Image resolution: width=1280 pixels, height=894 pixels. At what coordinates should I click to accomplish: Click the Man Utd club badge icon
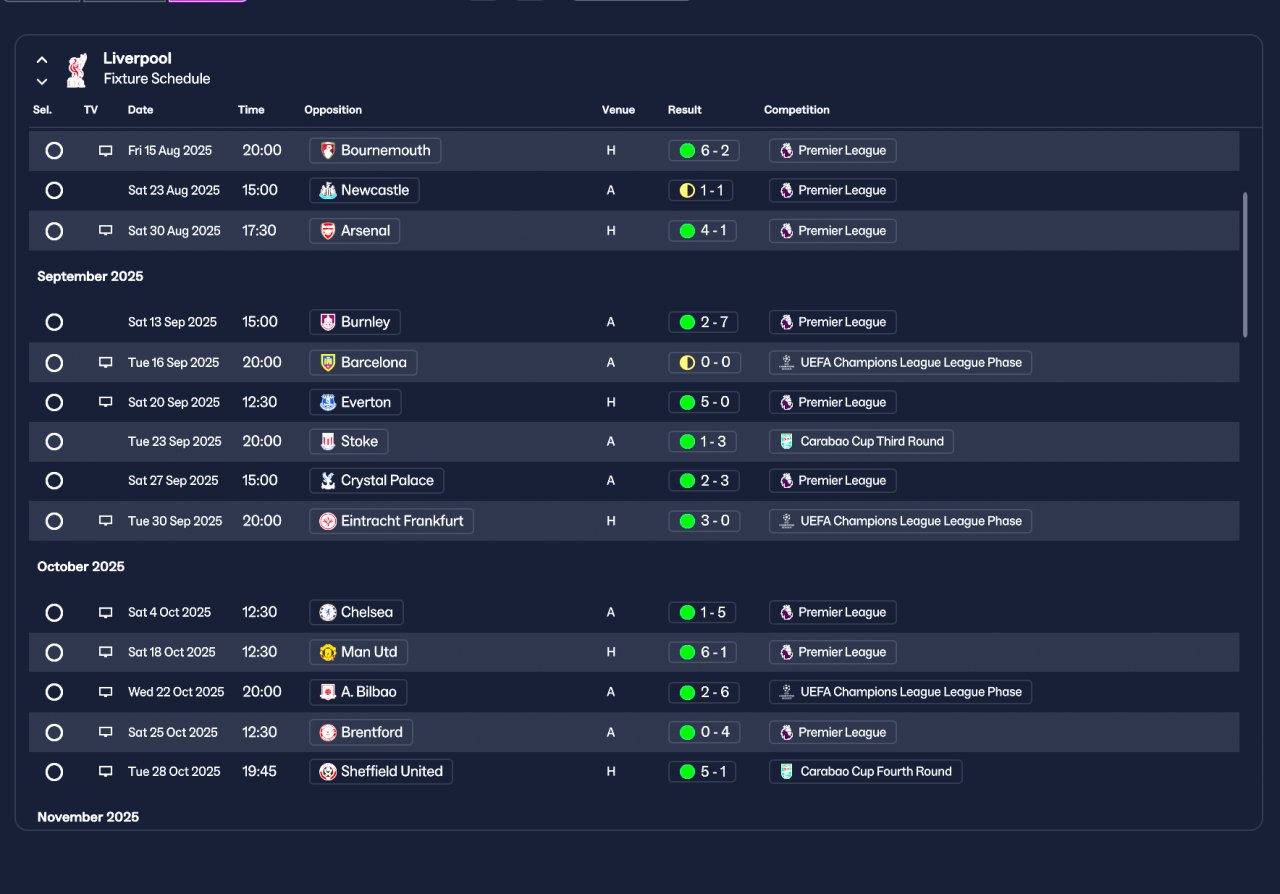point(328,653)
